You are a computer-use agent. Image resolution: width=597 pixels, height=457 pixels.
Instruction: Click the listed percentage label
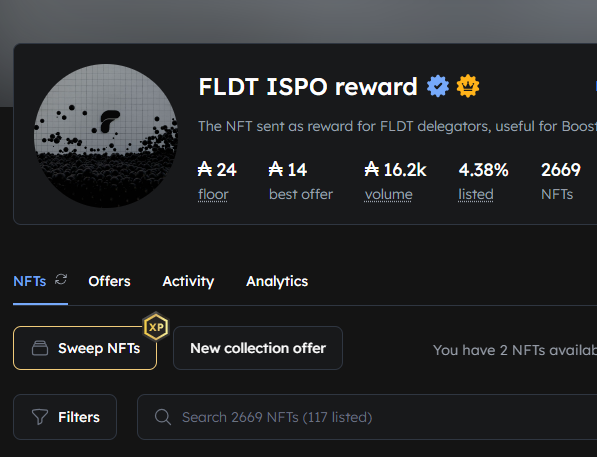click(476, 195)
